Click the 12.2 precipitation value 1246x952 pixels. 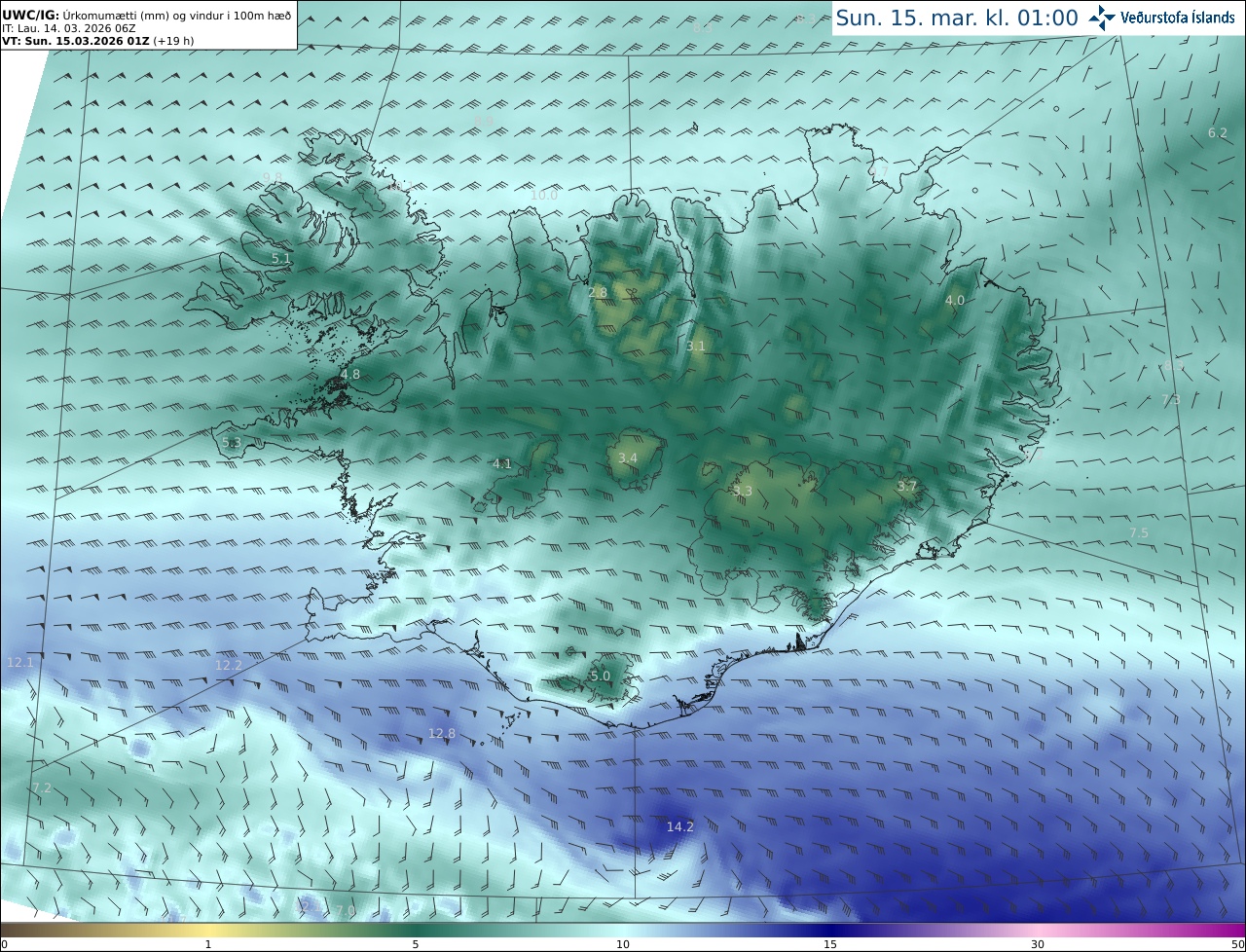(x=229, y=665)
